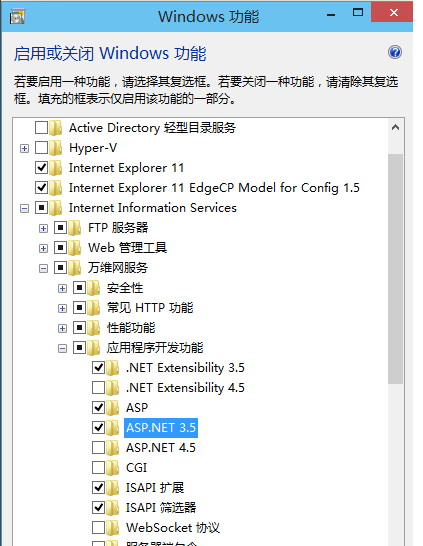Click the CGI folder icon
The height and width of the screenshot is (546, 423).
click(x=112, y=468)
